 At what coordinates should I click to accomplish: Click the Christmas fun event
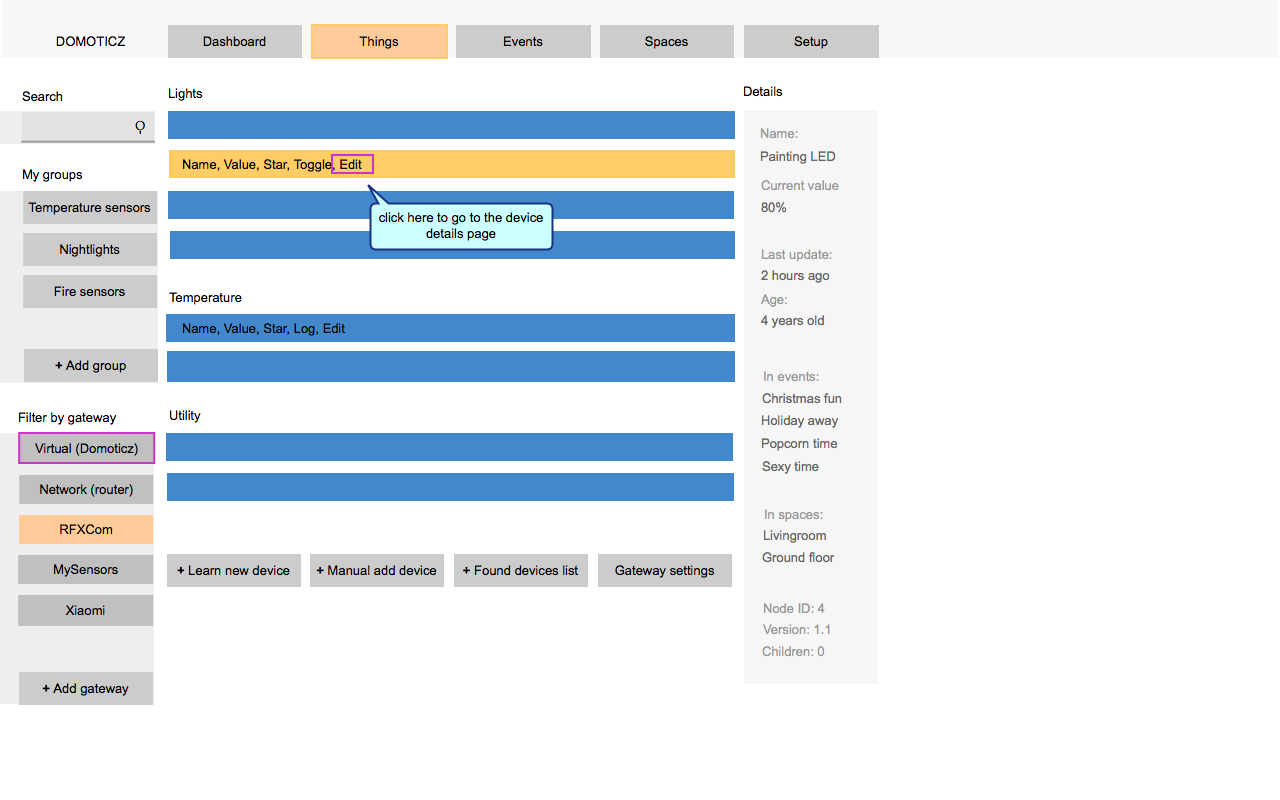(802, 399)
